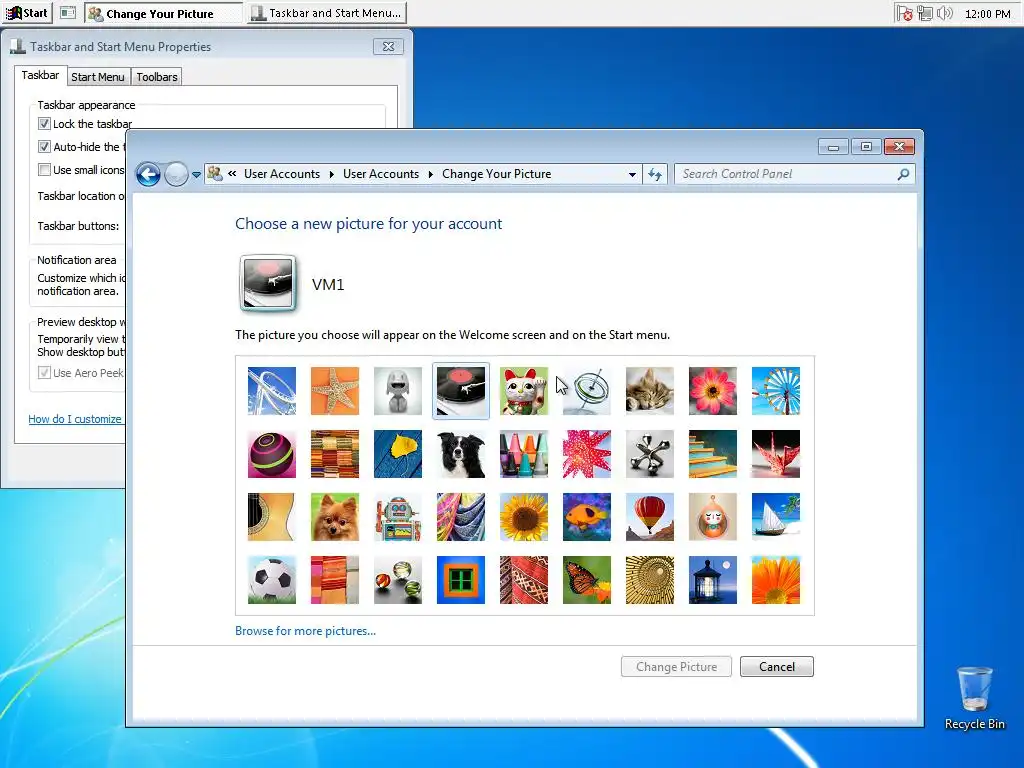Image resolution: width=1024 pixels, height=768 pixels.
Task: Choose the black and white dog picture
Action: 460,454
